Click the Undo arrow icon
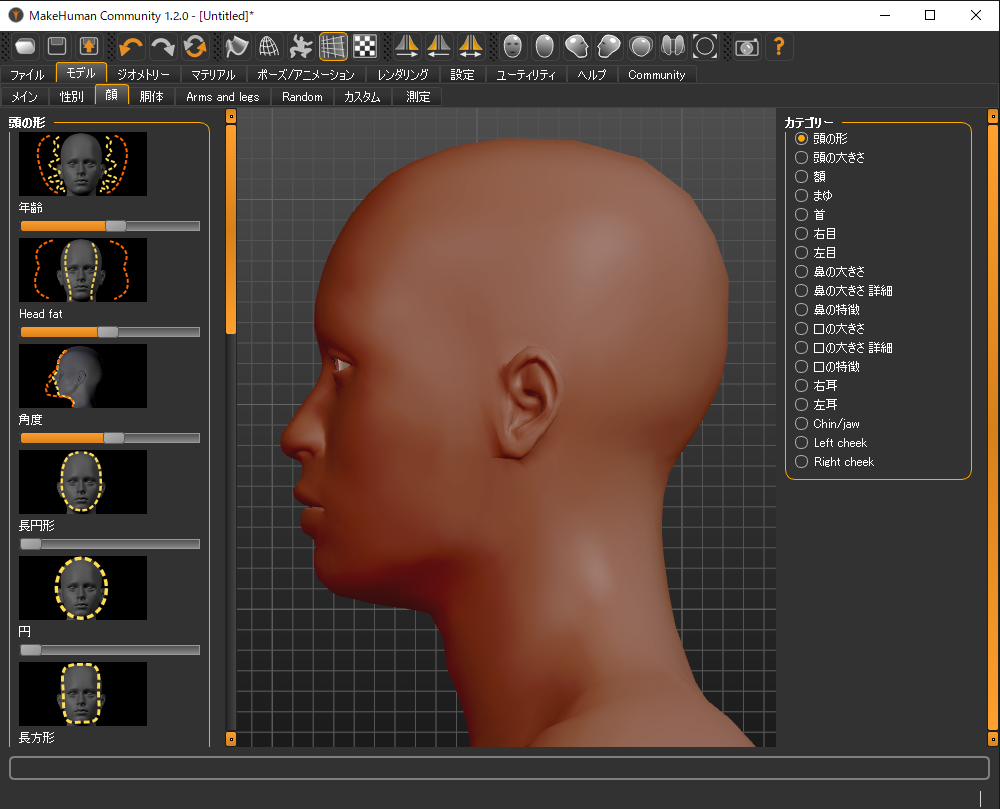This screenshot has height=809, width=1000. click(130, 46)
